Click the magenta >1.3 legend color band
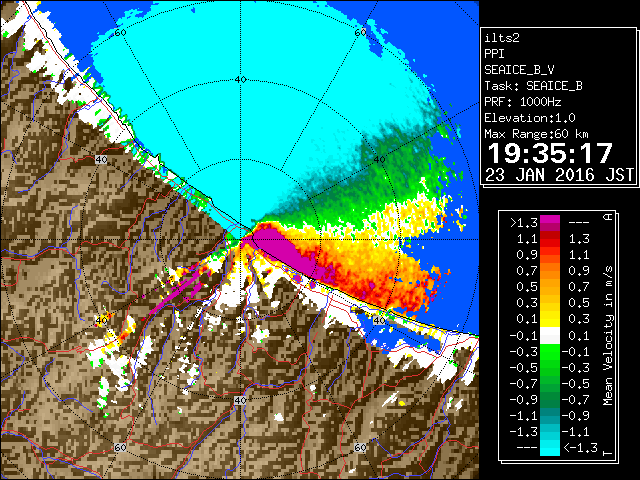This screenshot has height=480, width=640. click(x=550, y=223)
